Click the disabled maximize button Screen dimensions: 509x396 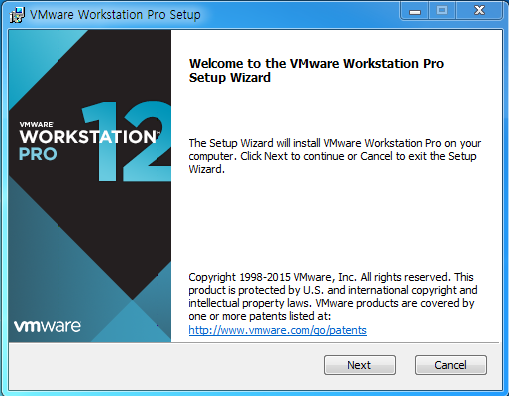pyautogui.click(x=442, y=11)
